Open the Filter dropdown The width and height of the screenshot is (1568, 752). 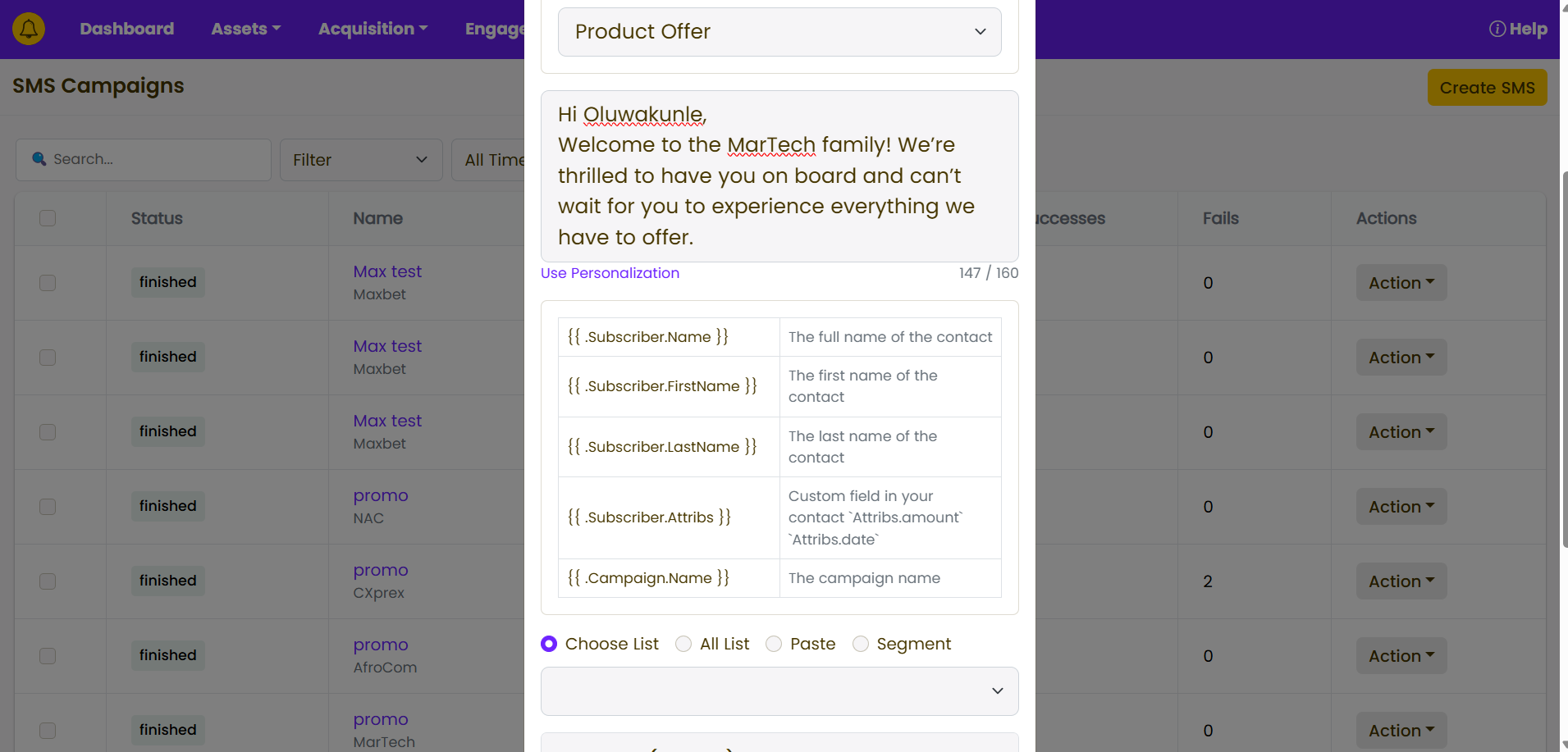pos(360,160)
